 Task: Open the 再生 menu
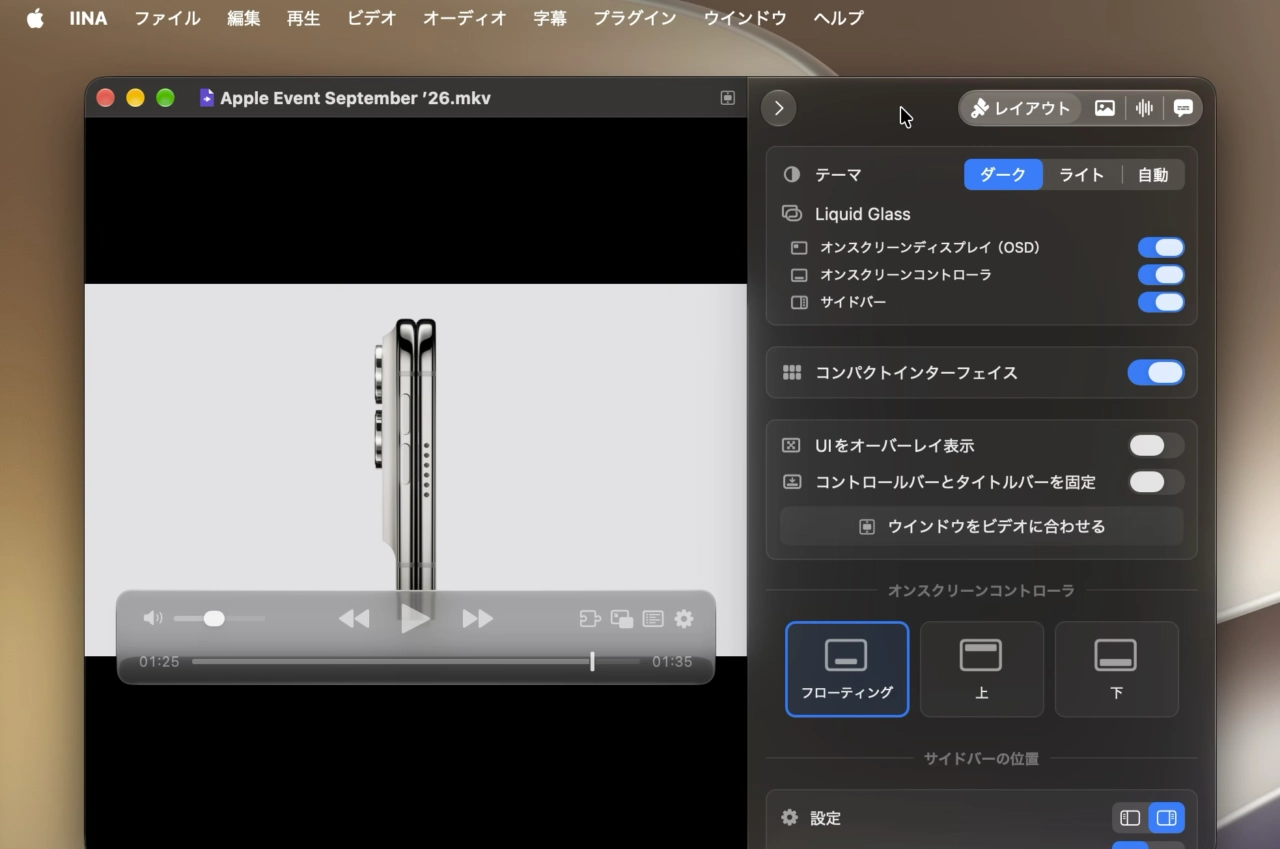[304, 18]
